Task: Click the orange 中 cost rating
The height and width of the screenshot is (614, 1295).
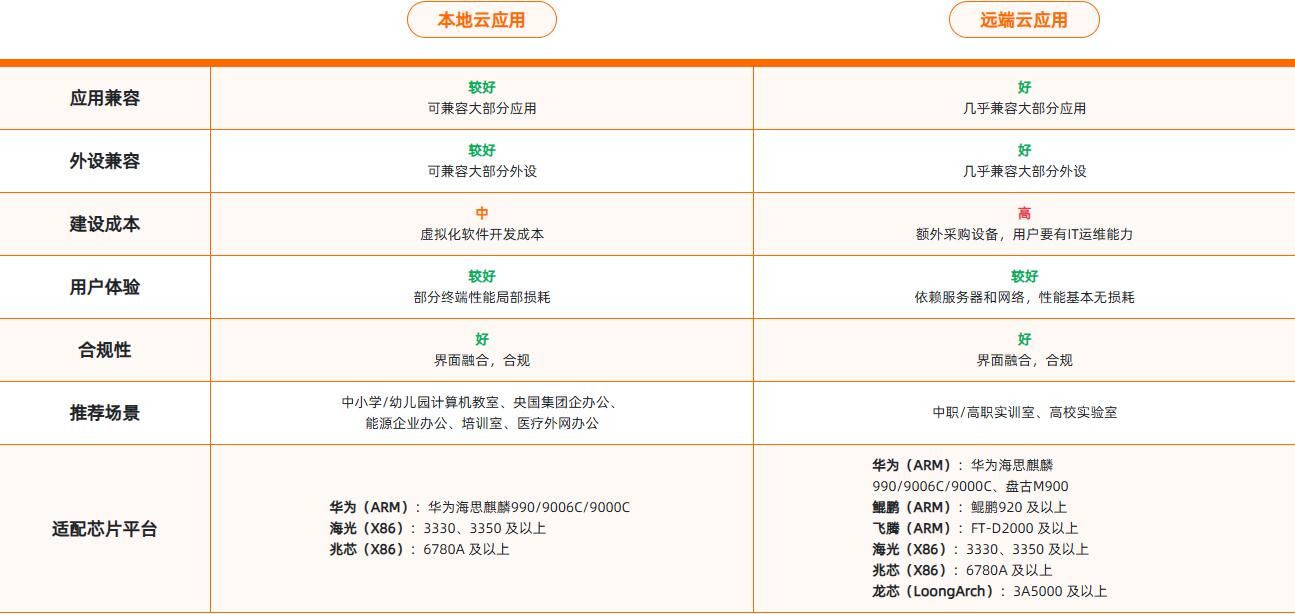Action: [x=482, y=213]
